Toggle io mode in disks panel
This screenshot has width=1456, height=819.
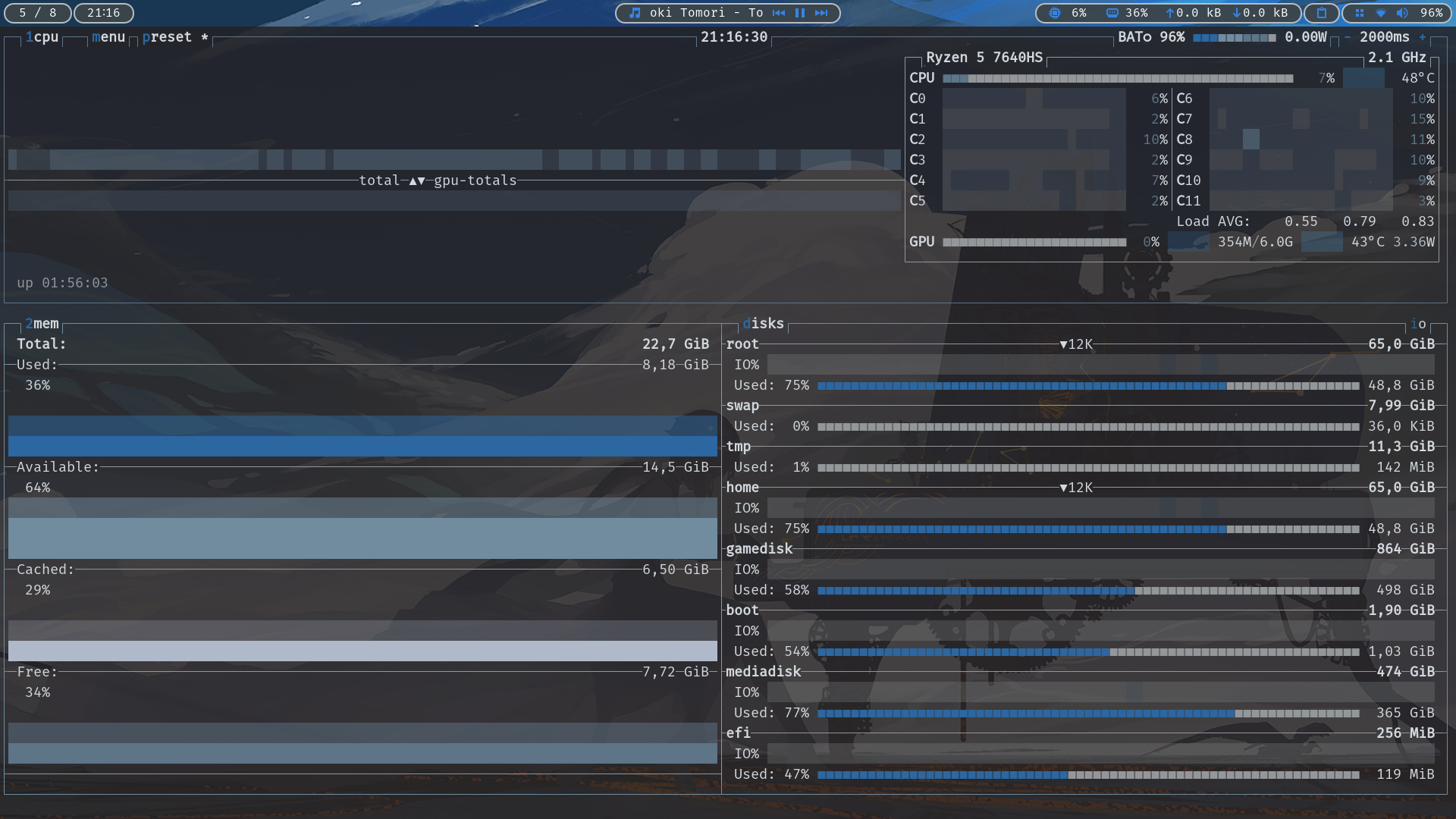point(1418,324)
